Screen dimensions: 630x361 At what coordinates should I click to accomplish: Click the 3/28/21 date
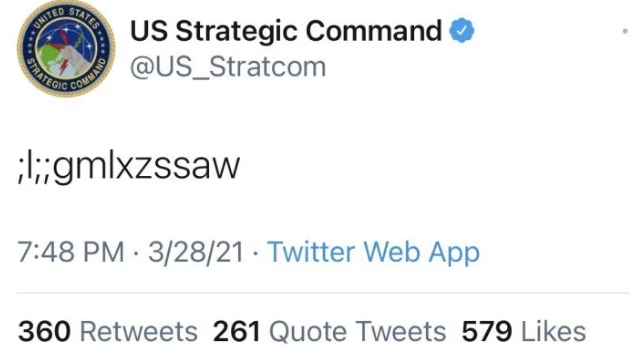tap(196, 252)
